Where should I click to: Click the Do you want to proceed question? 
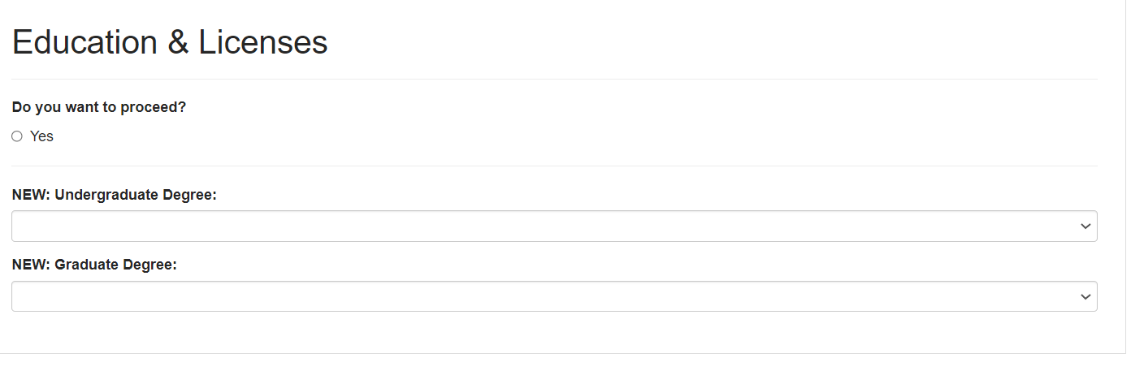point(99,107)
